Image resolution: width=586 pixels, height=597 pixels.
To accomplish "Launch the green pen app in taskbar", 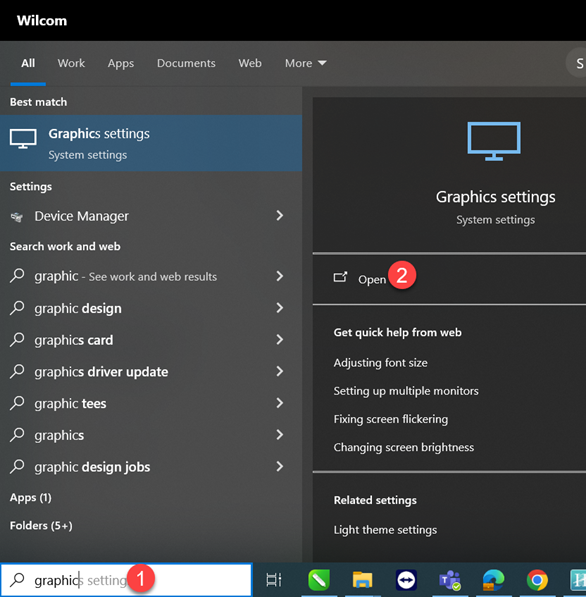I will (319, 580).
